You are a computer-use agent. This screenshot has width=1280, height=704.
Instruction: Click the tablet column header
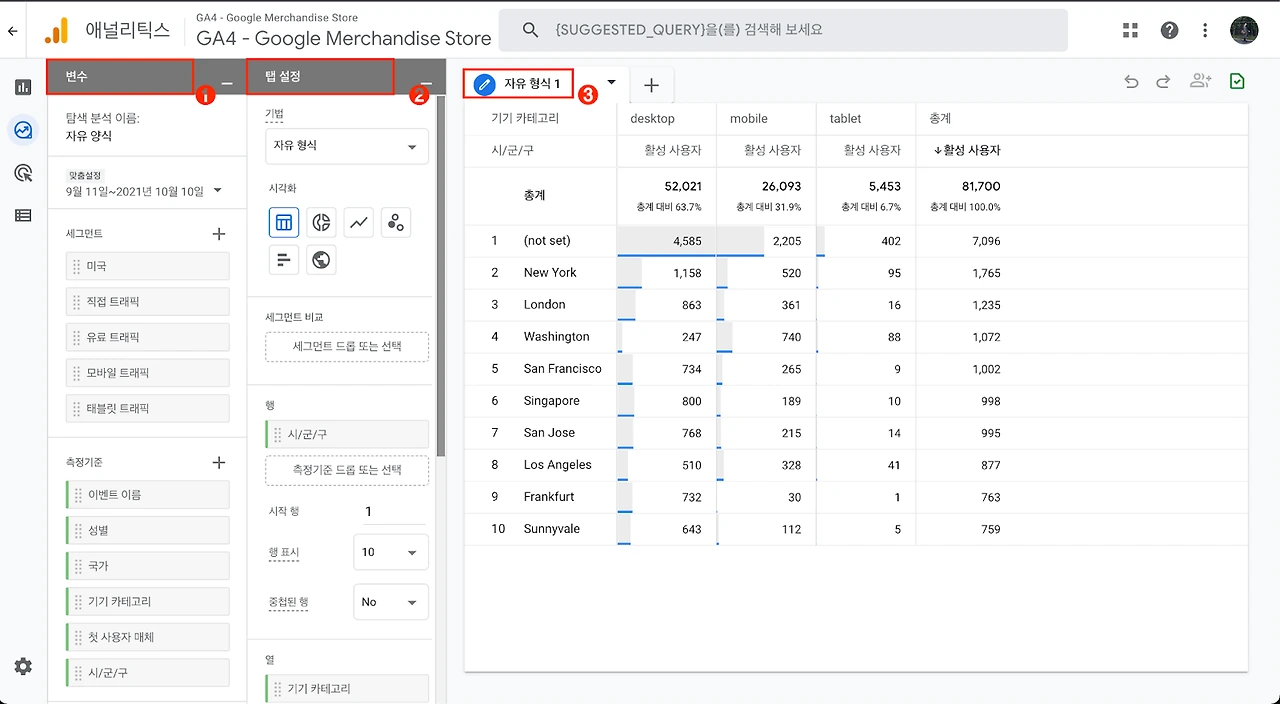click(x=846, y=118)
